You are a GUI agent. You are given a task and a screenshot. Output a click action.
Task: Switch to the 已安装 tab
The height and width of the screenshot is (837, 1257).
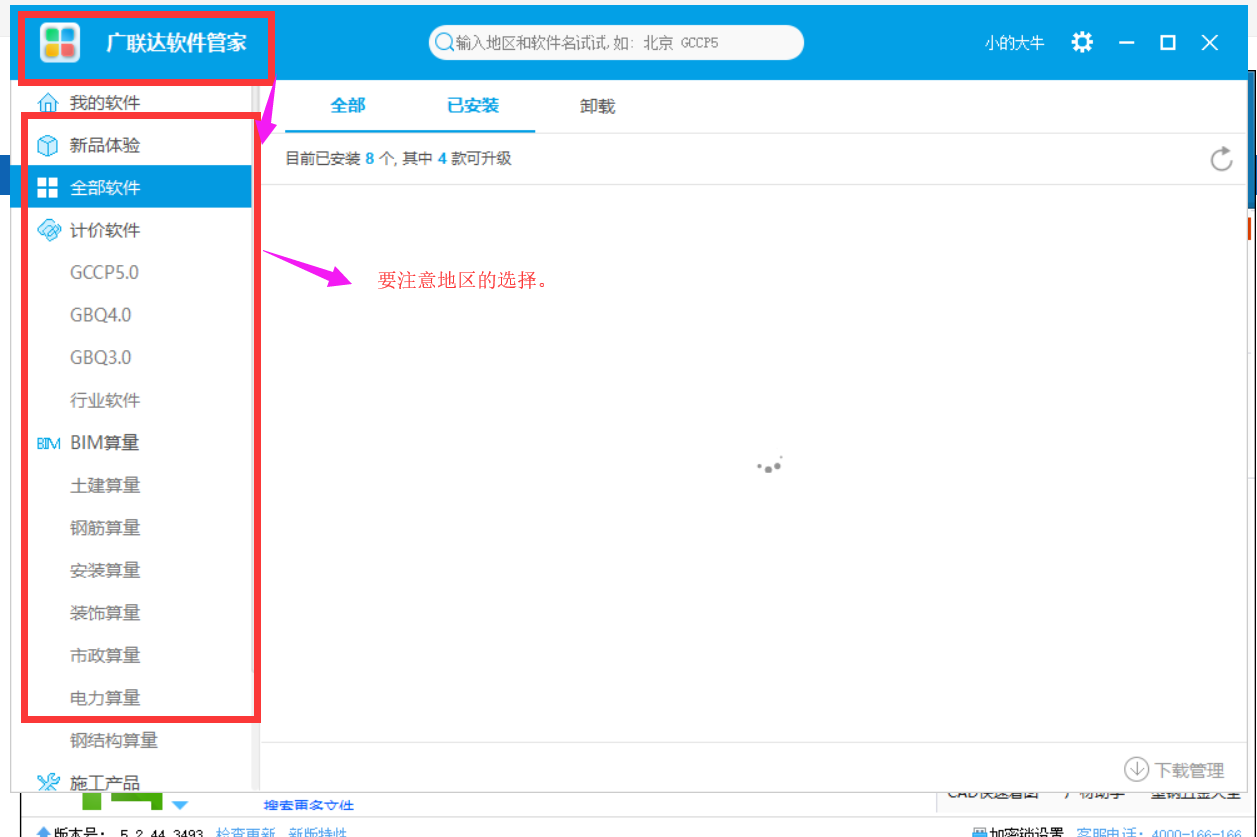click(x=473, y=106)
